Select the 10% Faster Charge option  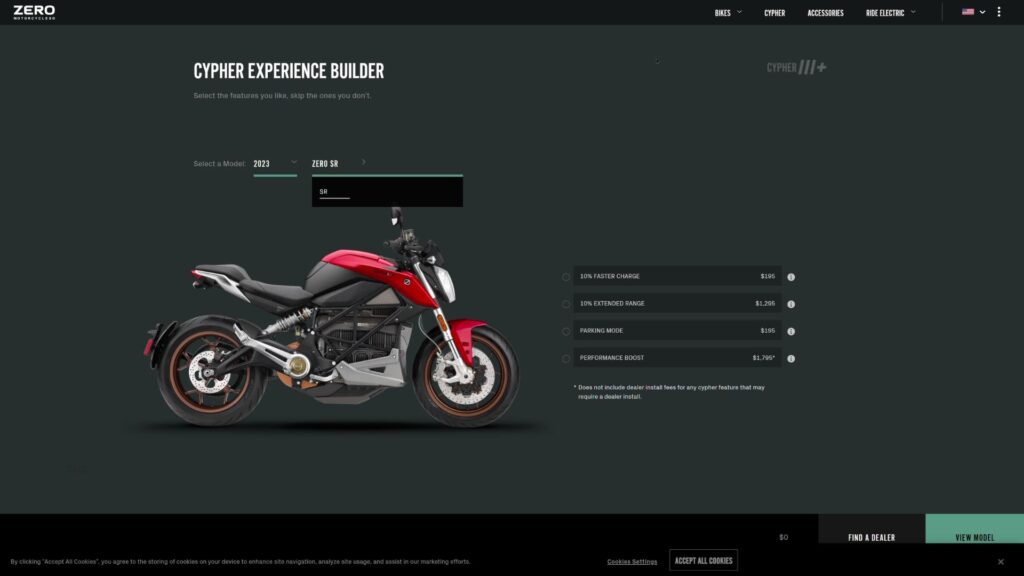[x=566, y=277]
